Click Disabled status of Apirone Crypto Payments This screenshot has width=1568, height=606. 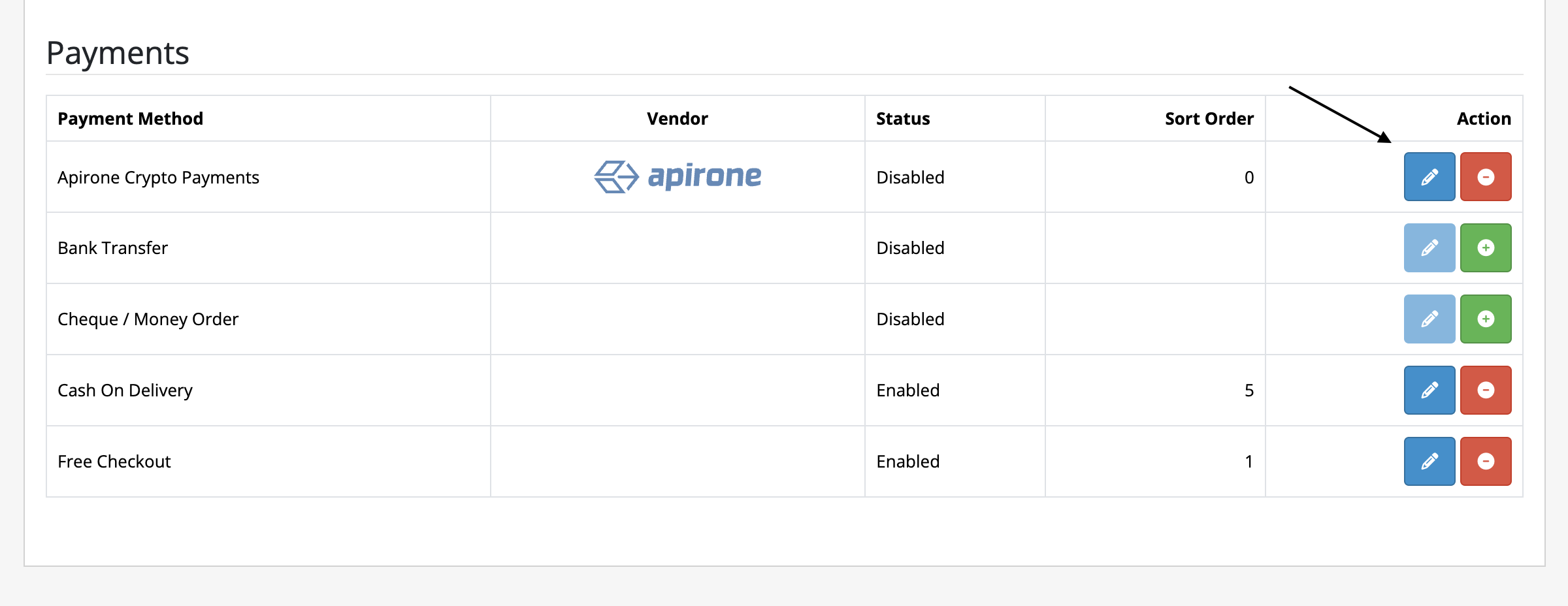tap(910, 178)
